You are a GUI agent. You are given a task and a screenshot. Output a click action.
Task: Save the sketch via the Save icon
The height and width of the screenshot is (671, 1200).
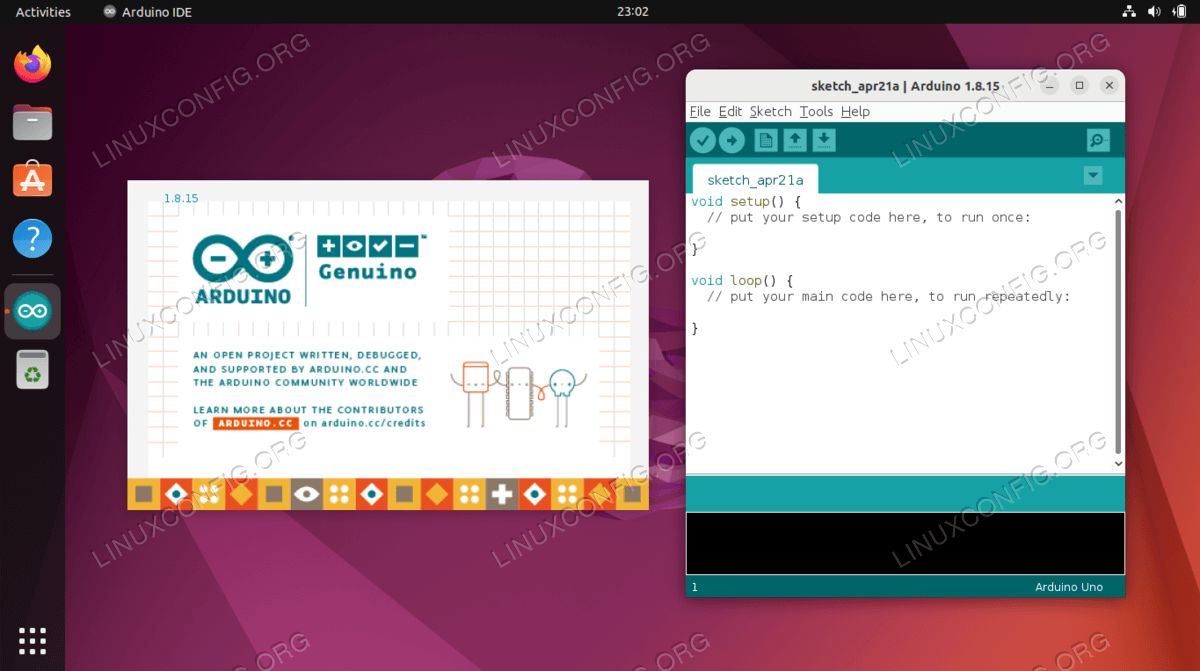(823, 140)
